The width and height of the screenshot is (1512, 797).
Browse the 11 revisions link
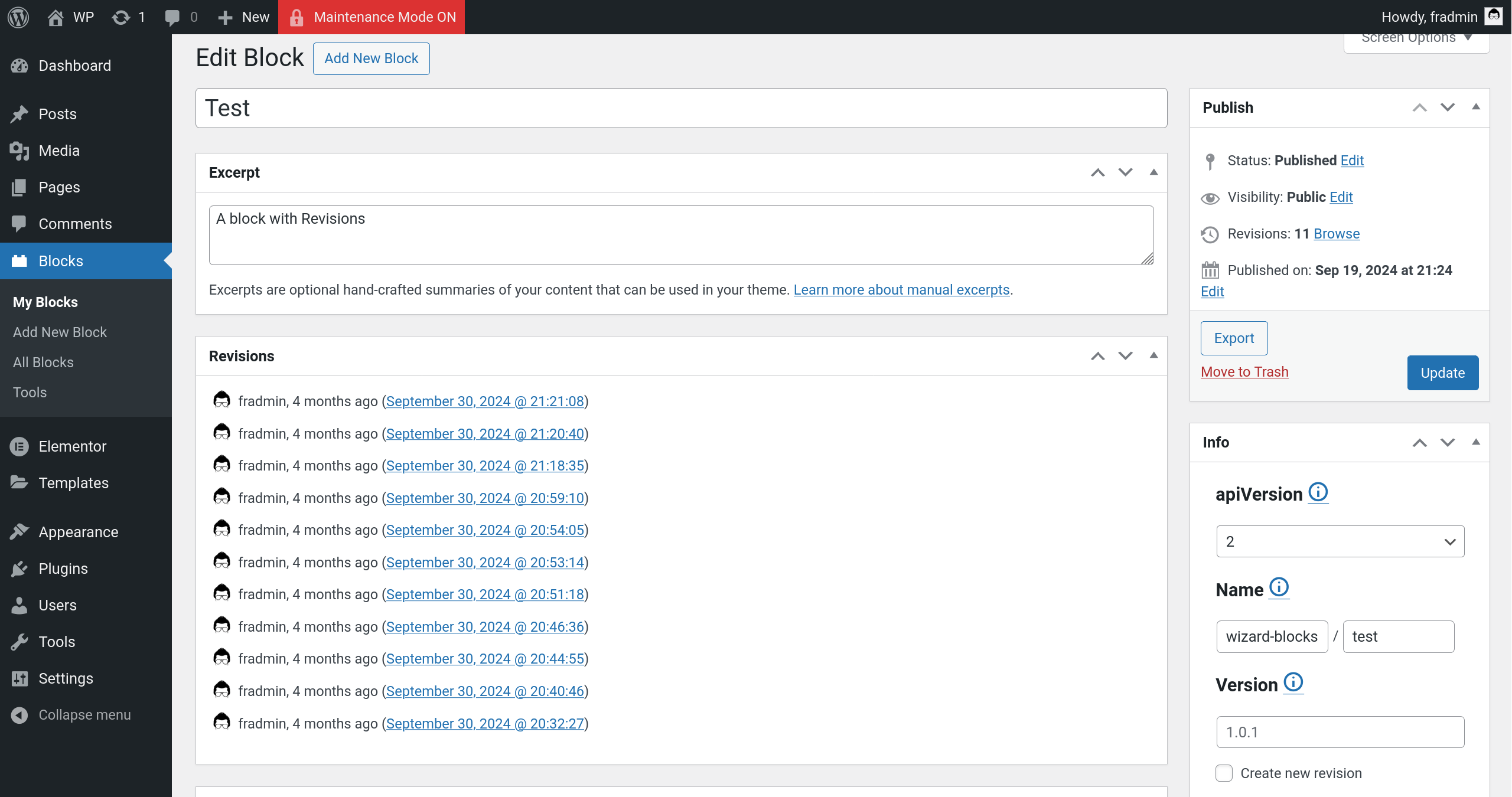click(x=1337, y=234)
